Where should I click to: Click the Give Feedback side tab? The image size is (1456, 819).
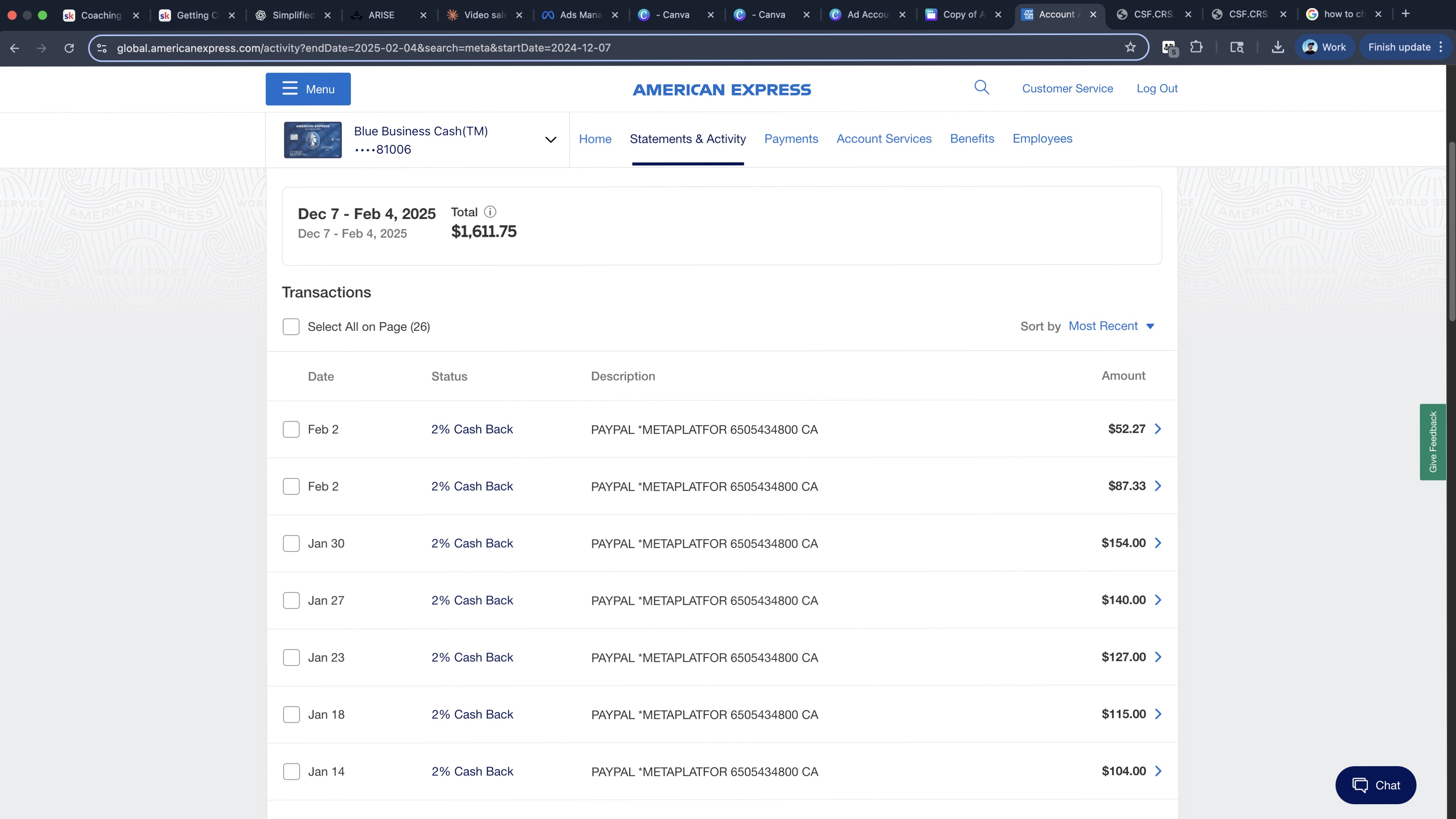[x=1432, y=442]
